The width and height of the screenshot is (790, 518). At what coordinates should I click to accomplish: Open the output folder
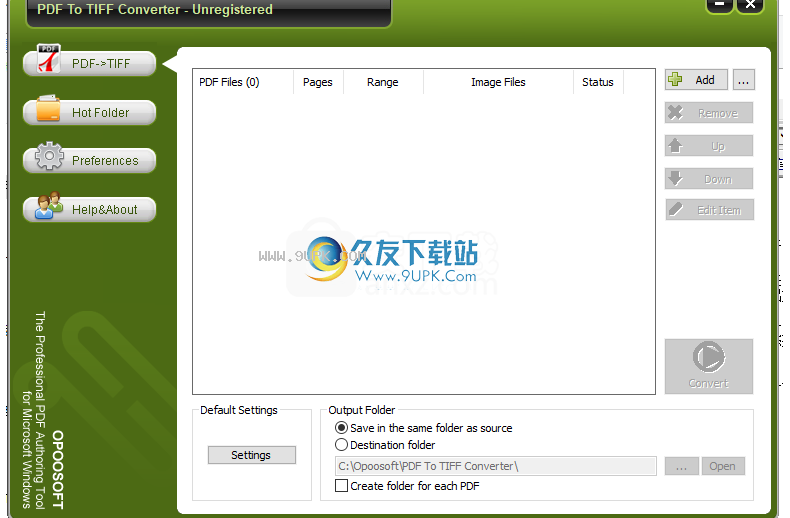(722, 466)
